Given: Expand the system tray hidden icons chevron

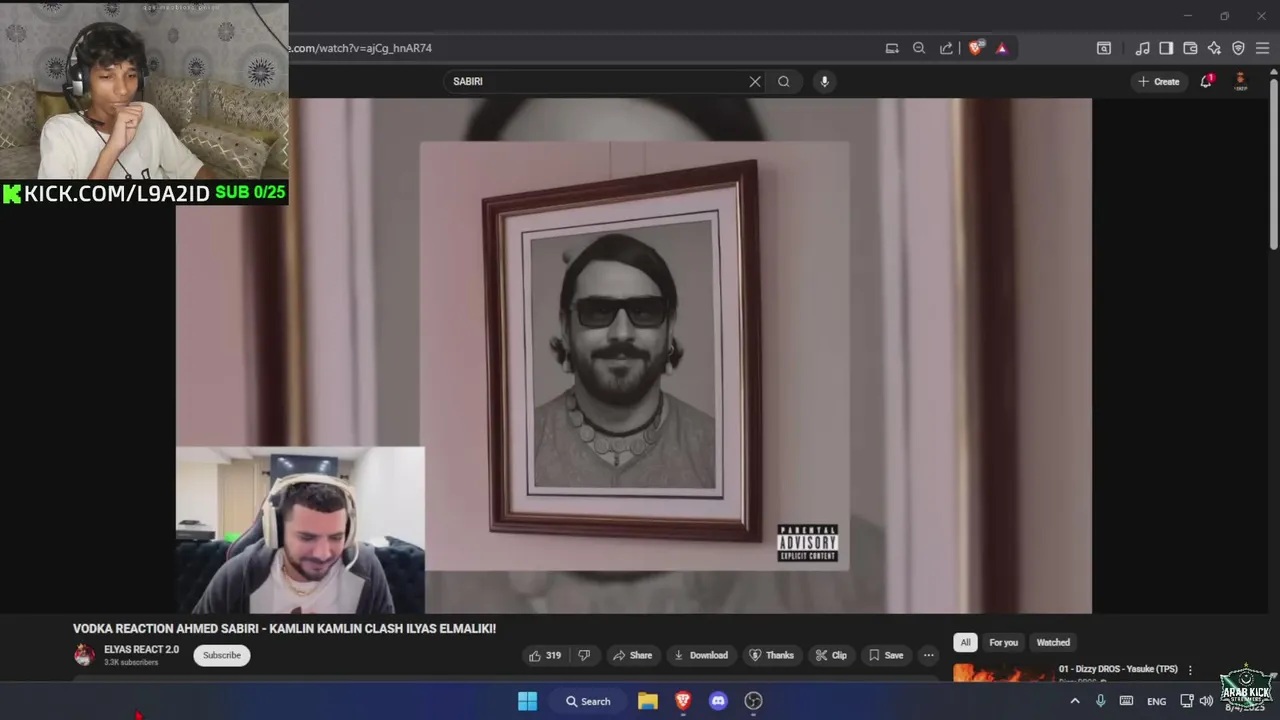Looking at the screenshot, I should pyautogui.click(x=1075, y=701).
